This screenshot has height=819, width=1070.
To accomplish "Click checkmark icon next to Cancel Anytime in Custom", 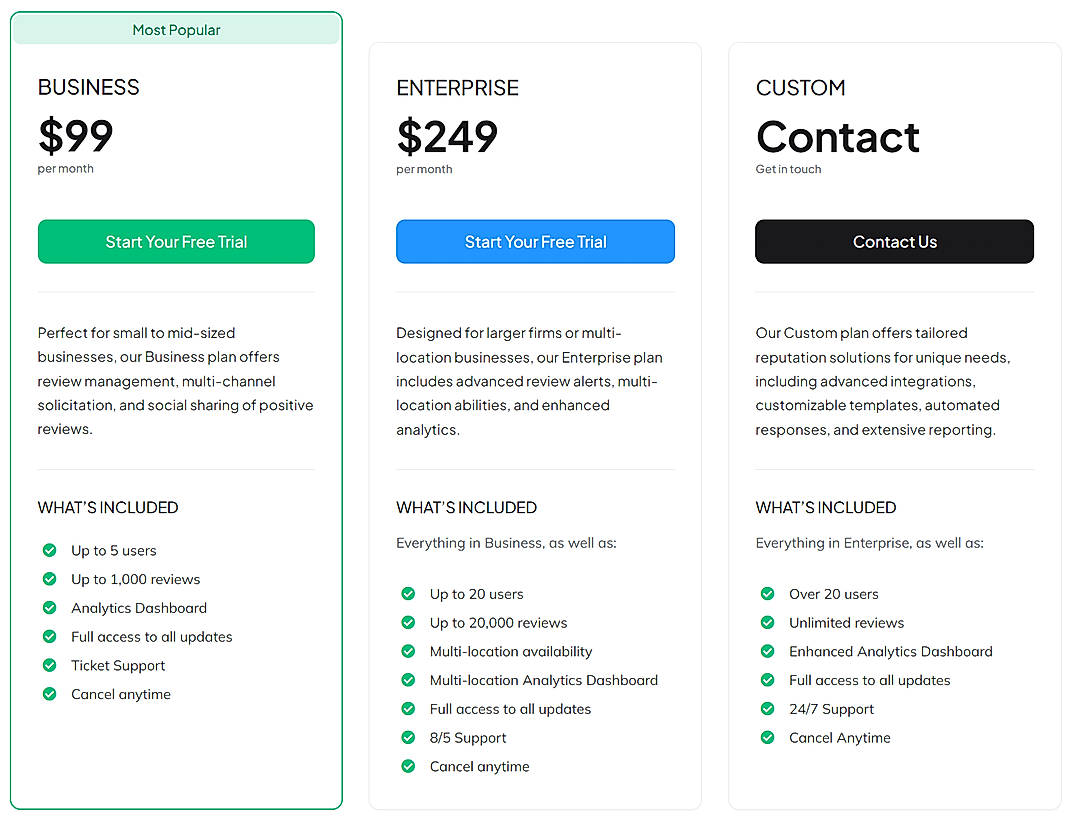I will point(767,738).
